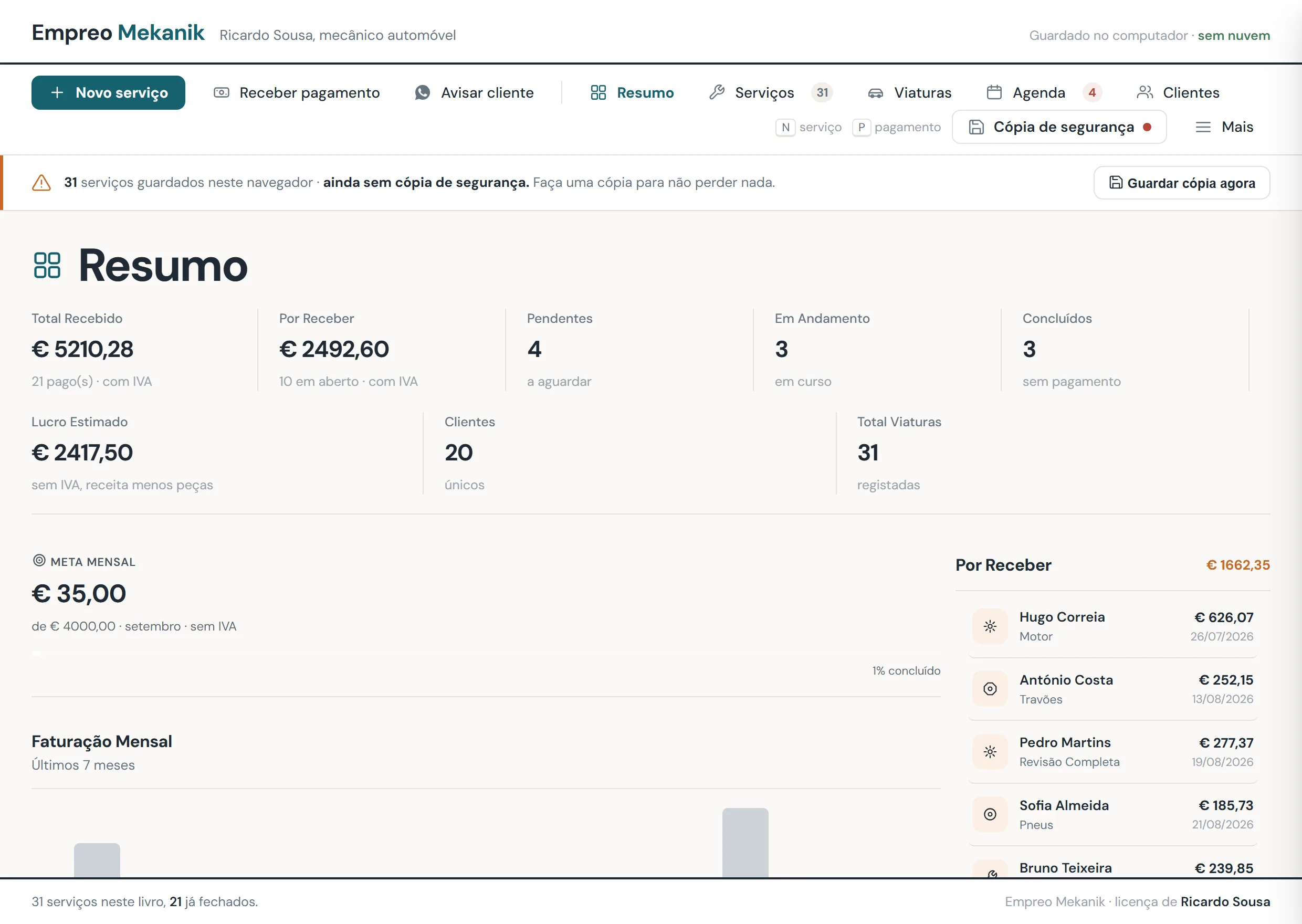1302x924 pixels.
Task: Click Guardar cópia agora
Action: pos(1181,183)
